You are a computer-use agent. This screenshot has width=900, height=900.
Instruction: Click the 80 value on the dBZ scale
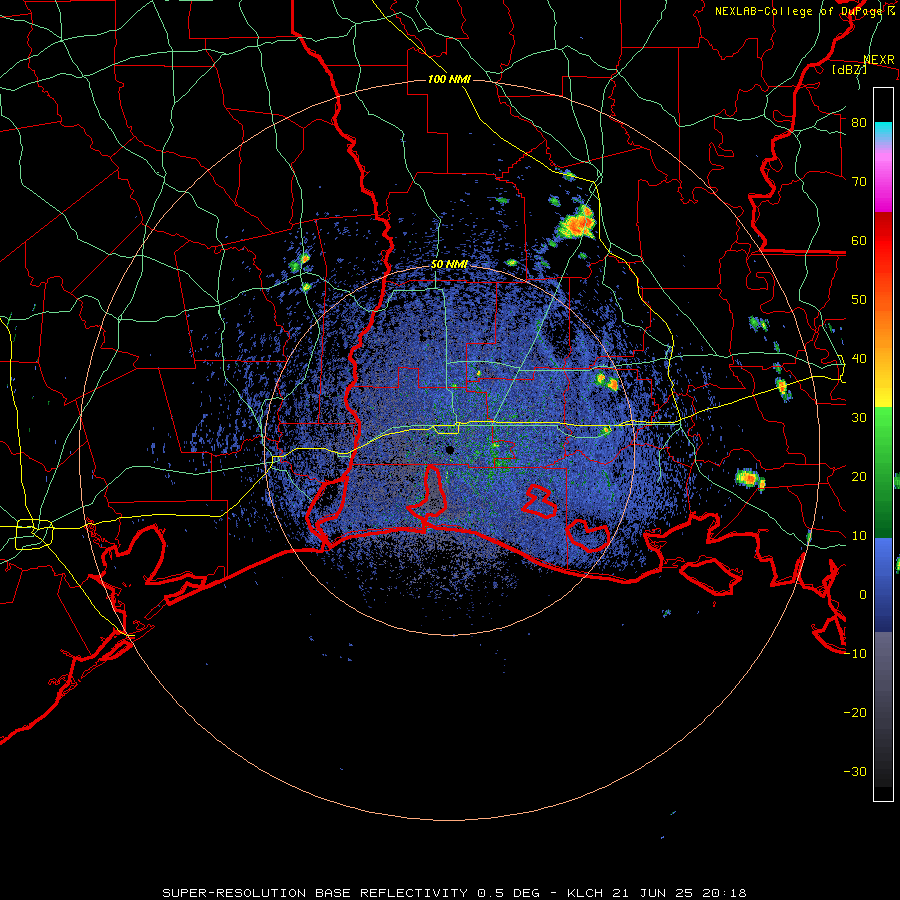[x=859, y=122]
